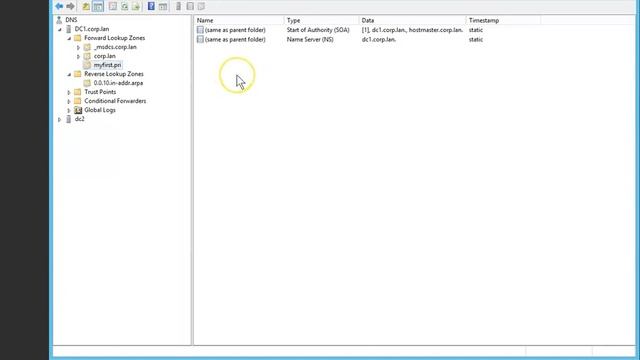
Task: Click '(same as parent folder)' in NS row
Action: click(235, 39)
